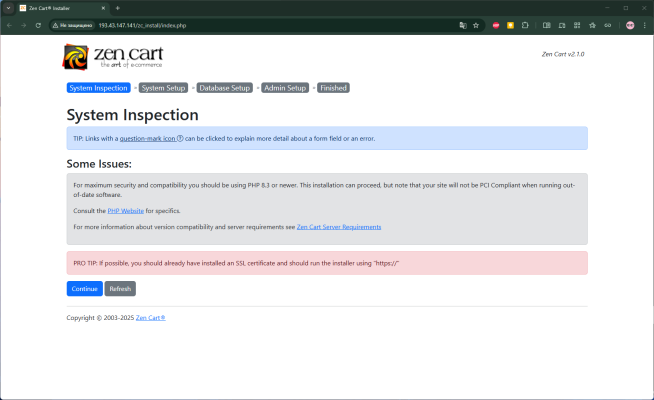Click the address bar URL field

250,24
